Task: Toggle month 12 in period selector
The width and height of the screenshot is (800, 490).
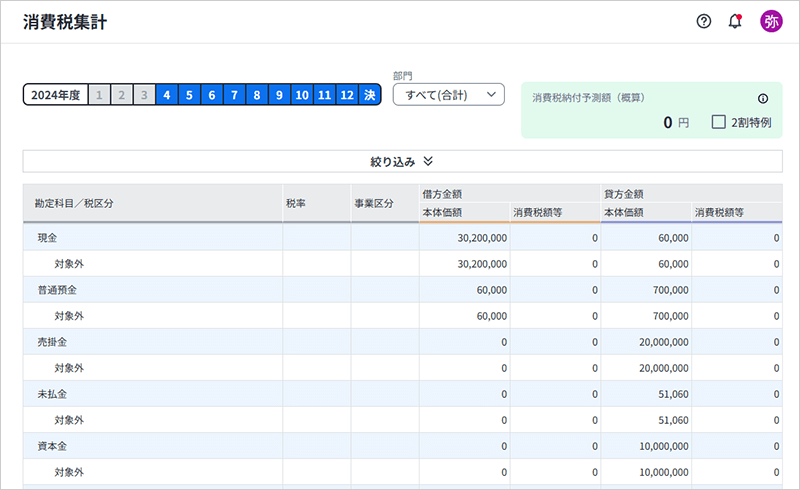Action: point(347,95)
